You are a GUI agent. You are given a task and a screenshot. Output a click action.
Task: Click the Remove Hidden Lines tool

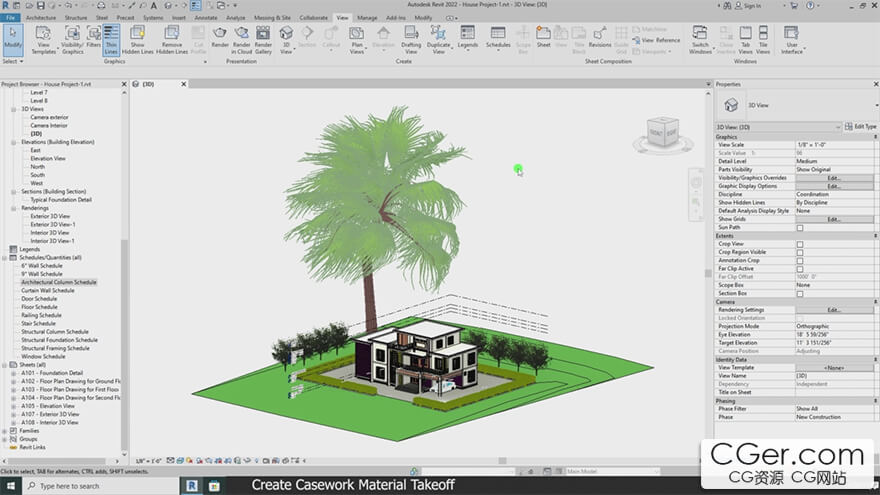(x=172, y=39)
